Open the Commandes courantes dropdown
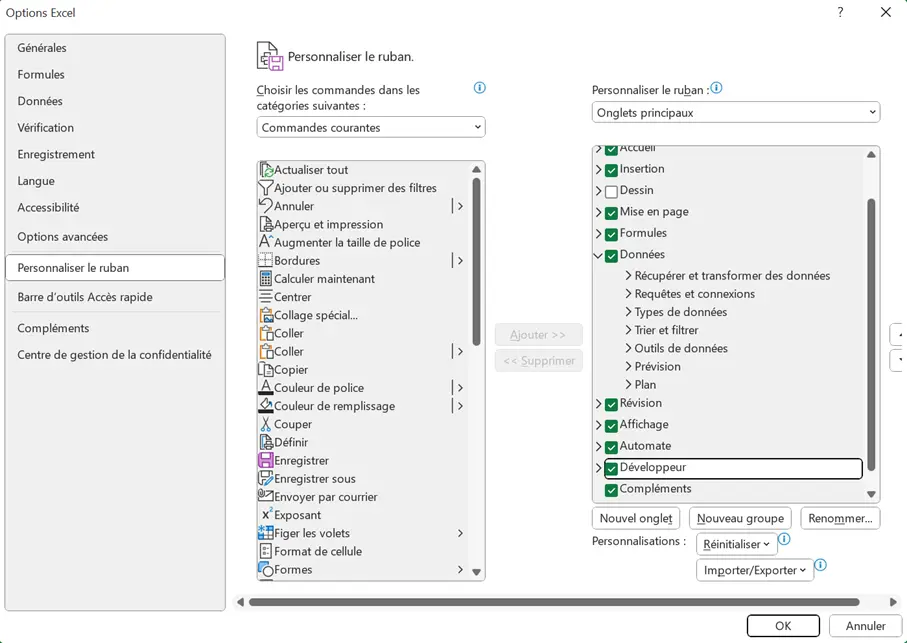Image resolution: width=907 pixels, height=643 pixels. pos(371,128)
